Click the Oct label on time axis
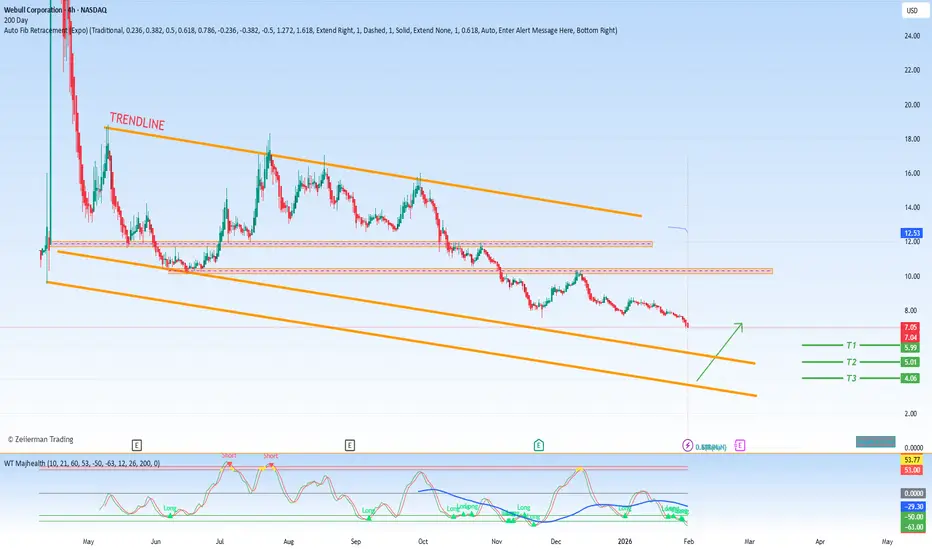This screenshot has height=550, width=932. 423,542
